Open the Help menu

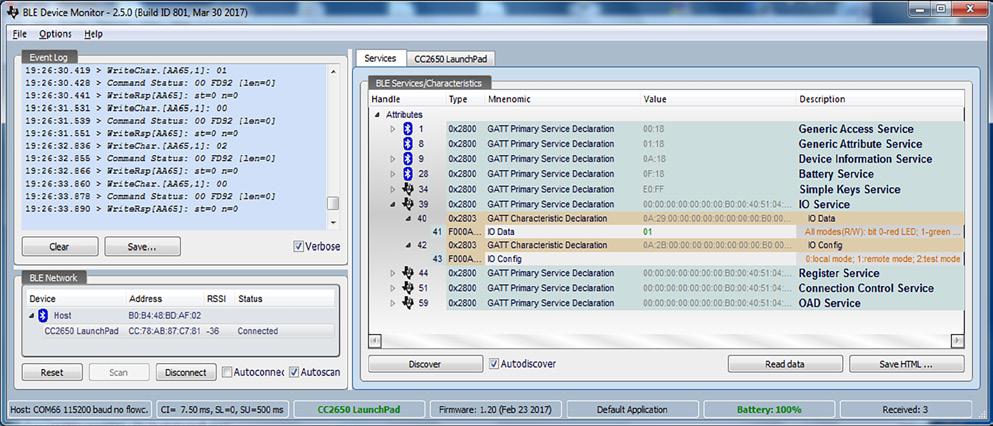[93, 34]
